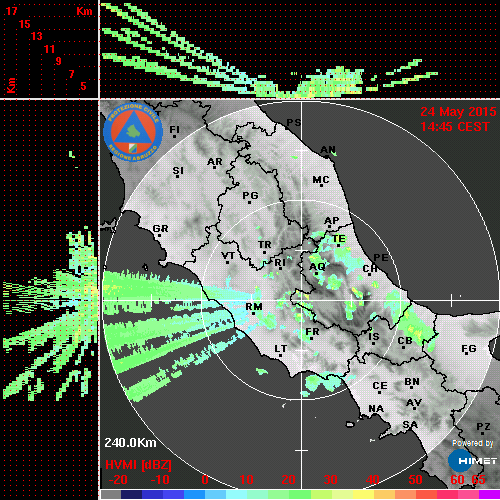
Task: Click the 17 Km altitude label
Action: 11,11
